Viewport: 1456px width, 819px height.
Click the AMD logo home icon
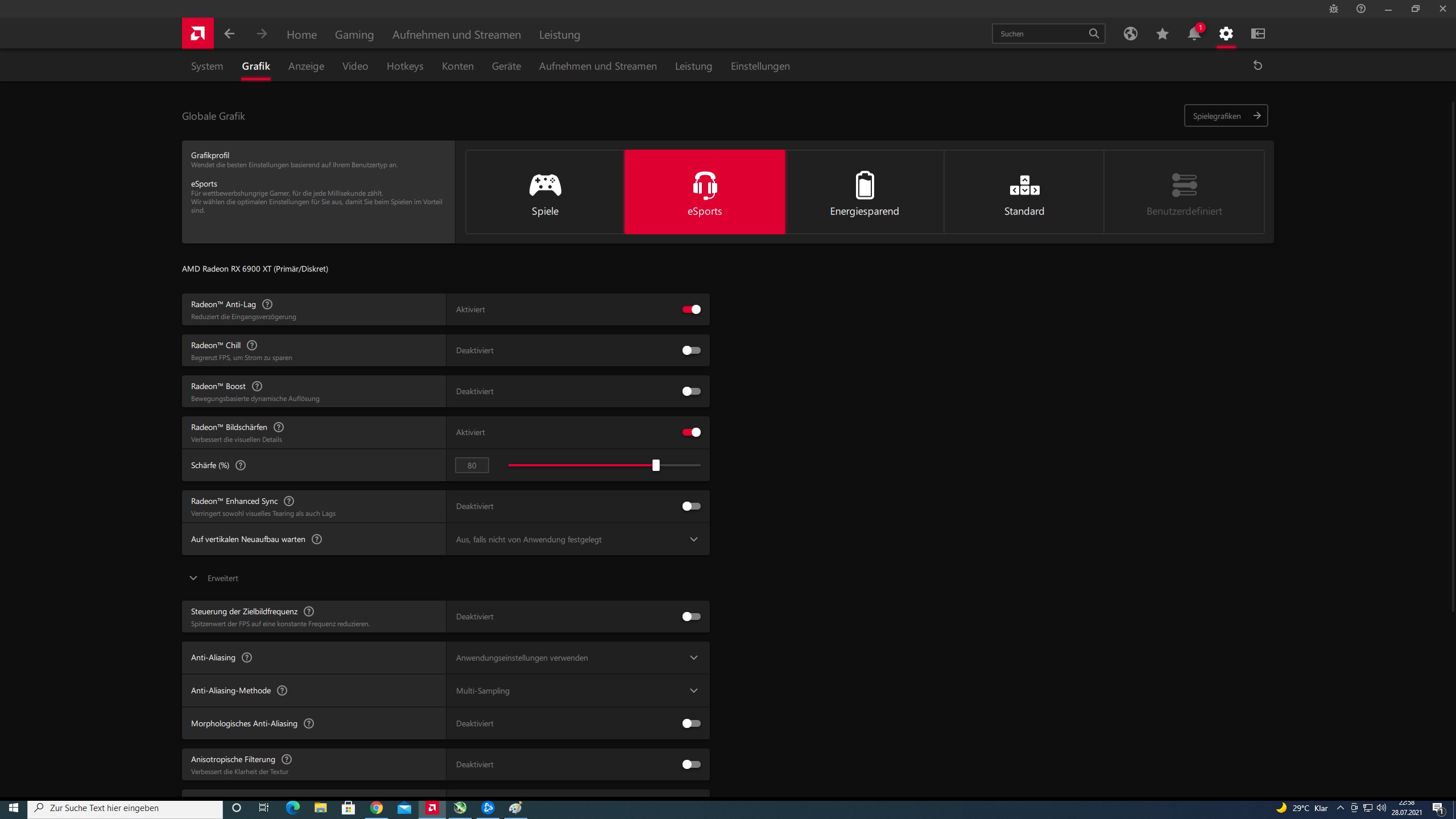(x=197, y=34)
